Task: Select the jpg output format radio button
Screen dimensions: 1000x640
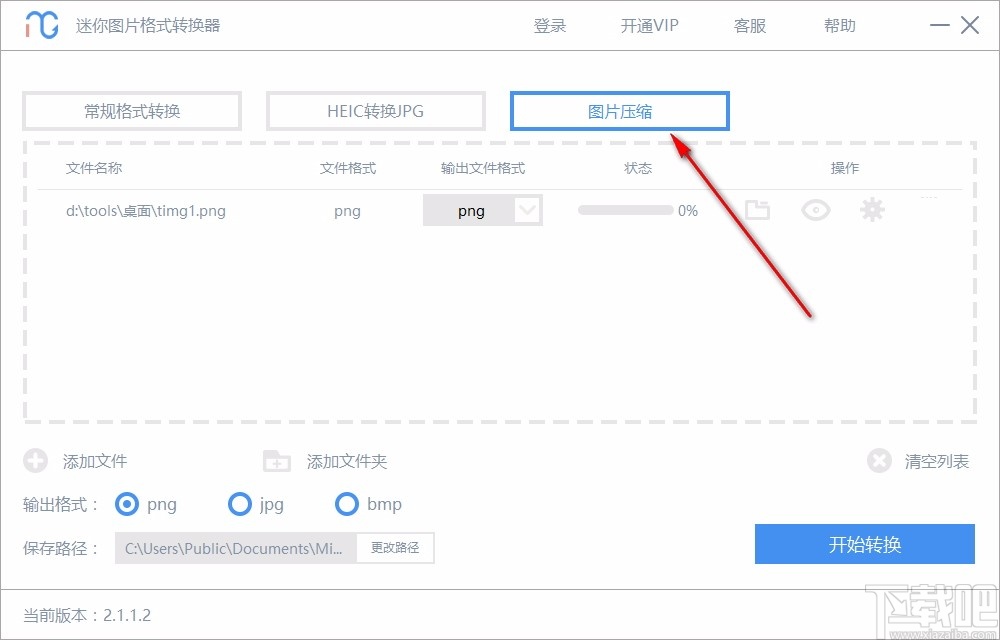Action: (240, 505)
